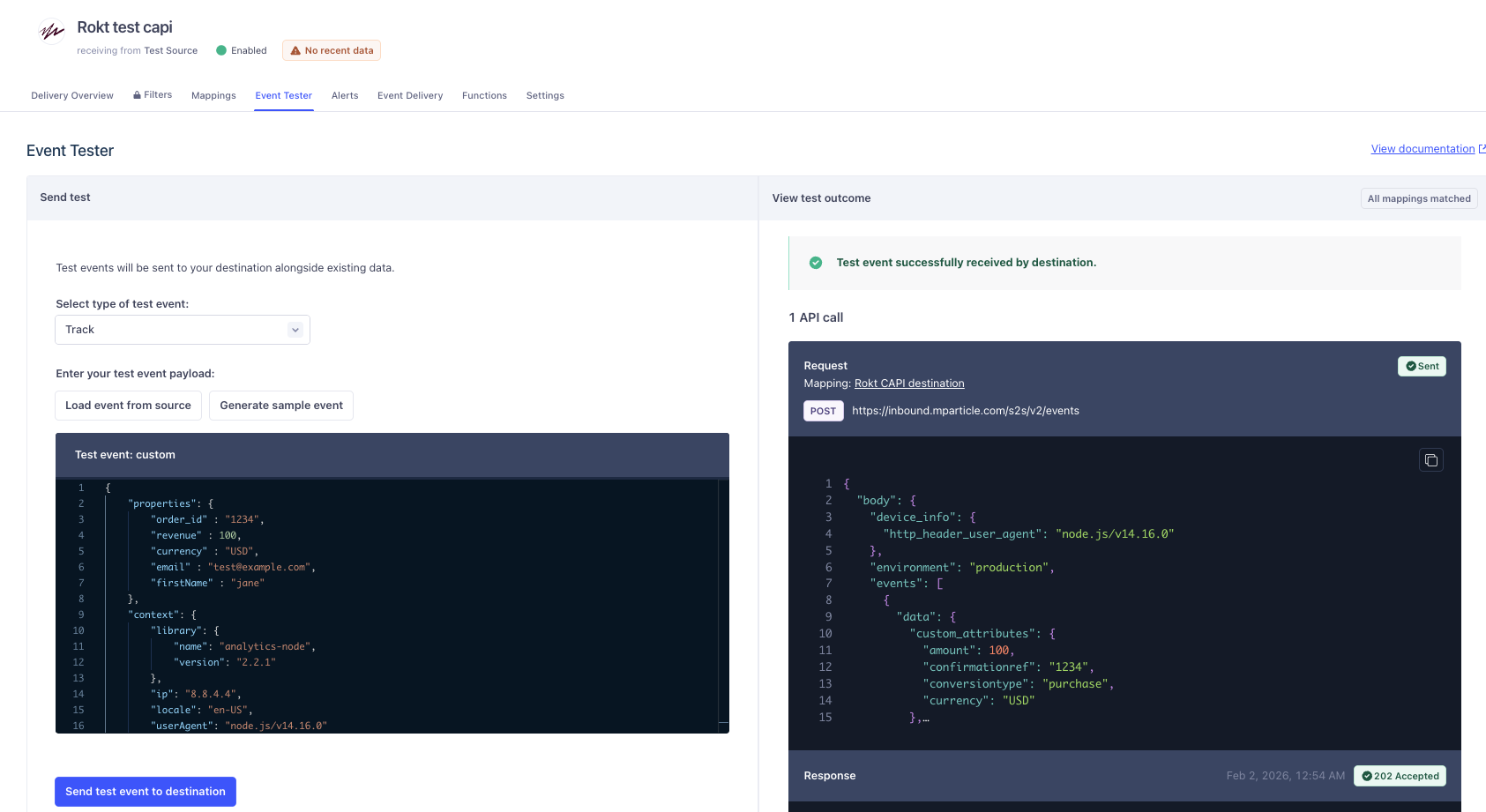Open the Event Delivery tab

410,96
